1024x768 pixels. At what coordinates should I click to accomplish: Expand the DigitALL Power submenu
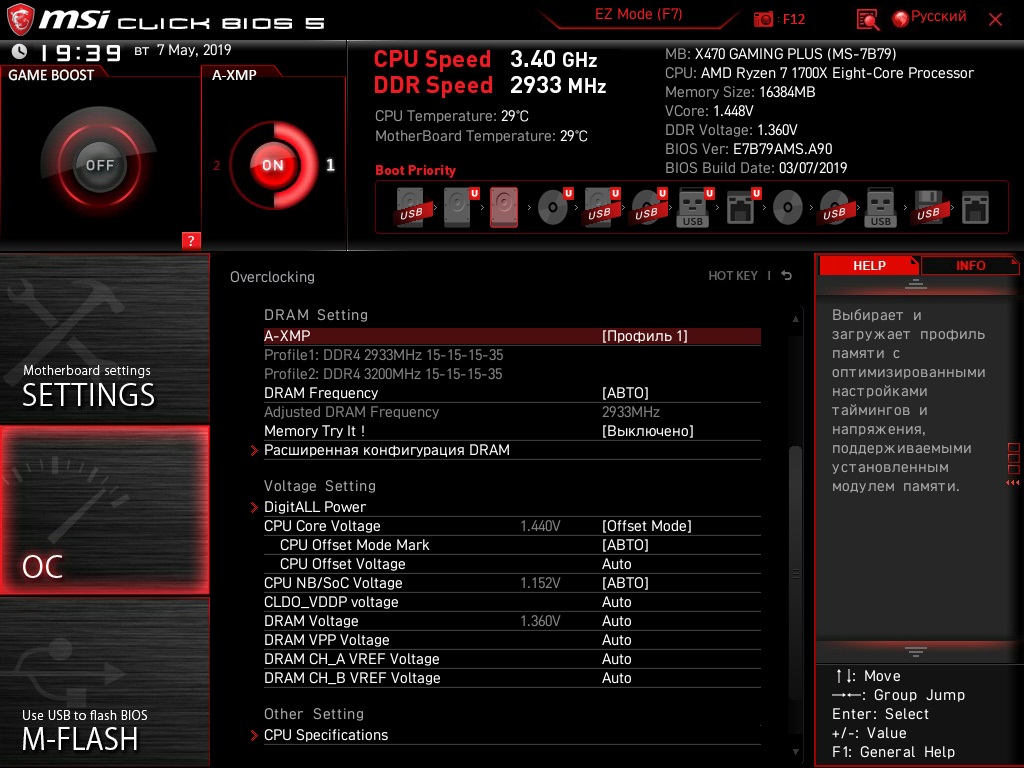point(315,507)
